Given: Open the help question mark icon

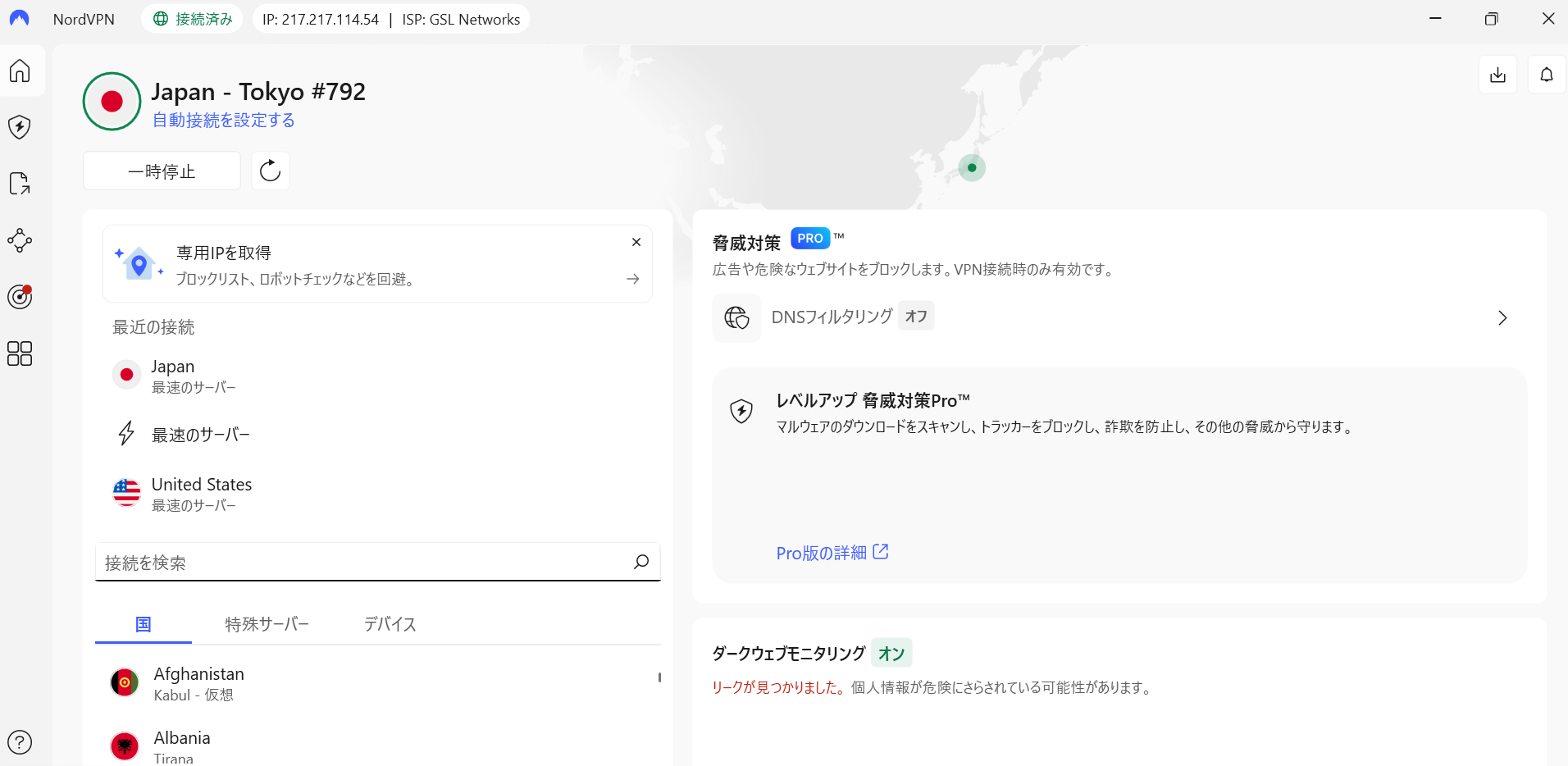Looking at the screenshot, I should coord(20,742).
